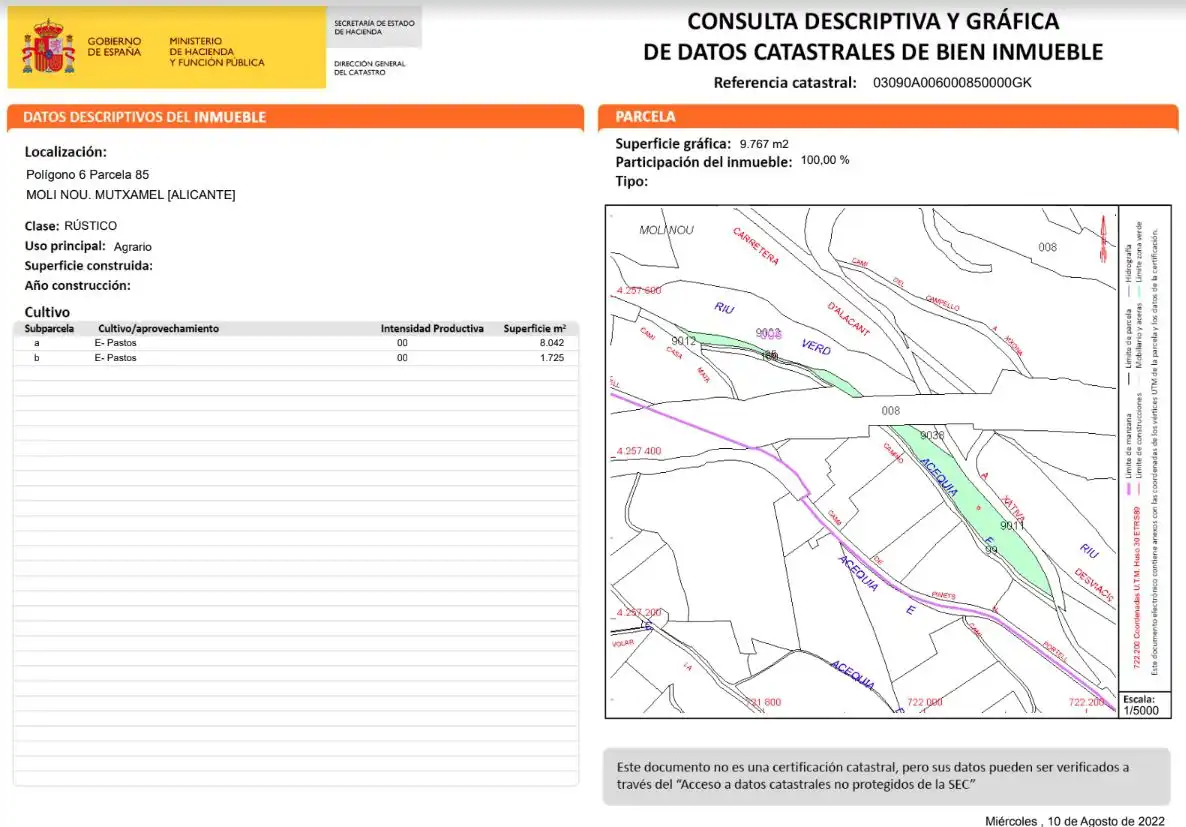1186x827 pixels.
Task: Click the 'D'ALACANT' road label on map
Action: (849, 319)
